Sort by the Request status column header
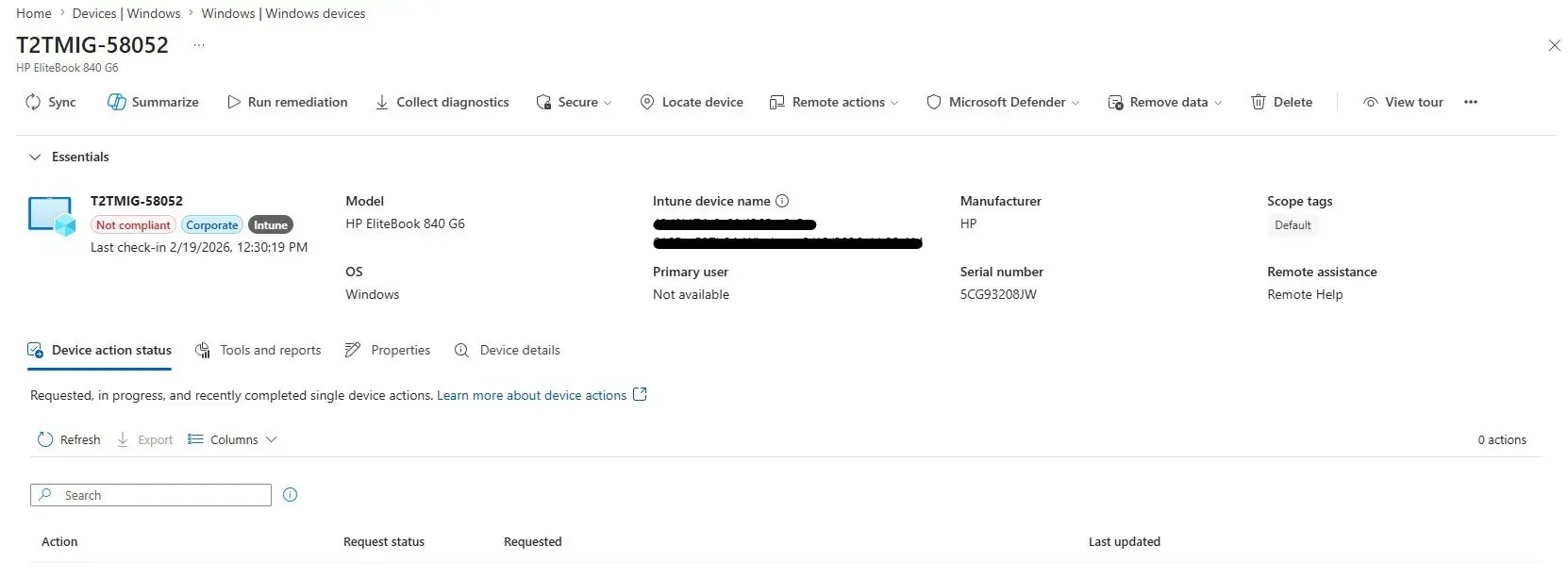This screenshot has height=578, width=1568. (x=384, y=541)
